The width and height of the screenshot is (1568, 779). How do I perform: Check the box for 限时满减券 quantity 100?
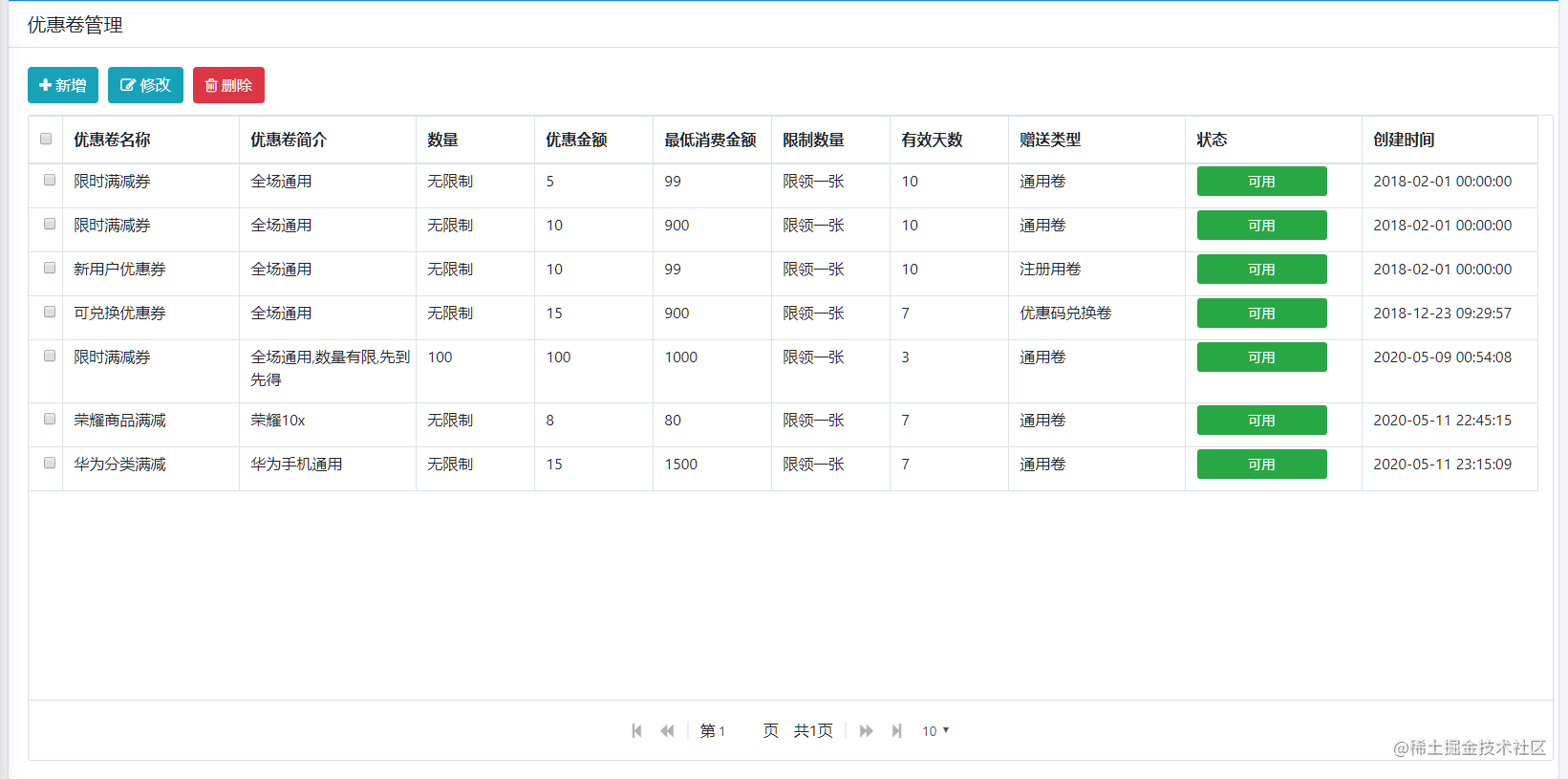[x=50, y=356]
